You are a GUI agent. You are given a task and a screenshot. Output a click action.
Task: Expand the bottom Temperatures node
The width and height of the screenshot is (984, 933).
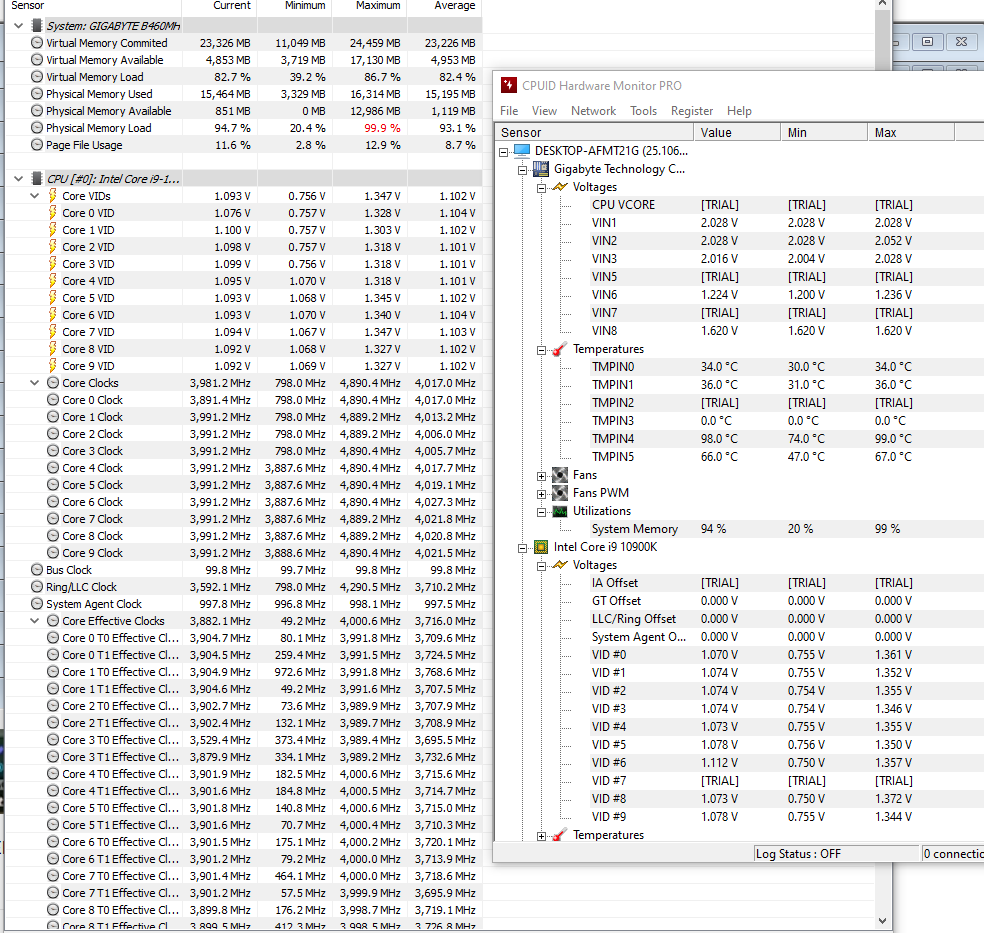pos(542,836)
